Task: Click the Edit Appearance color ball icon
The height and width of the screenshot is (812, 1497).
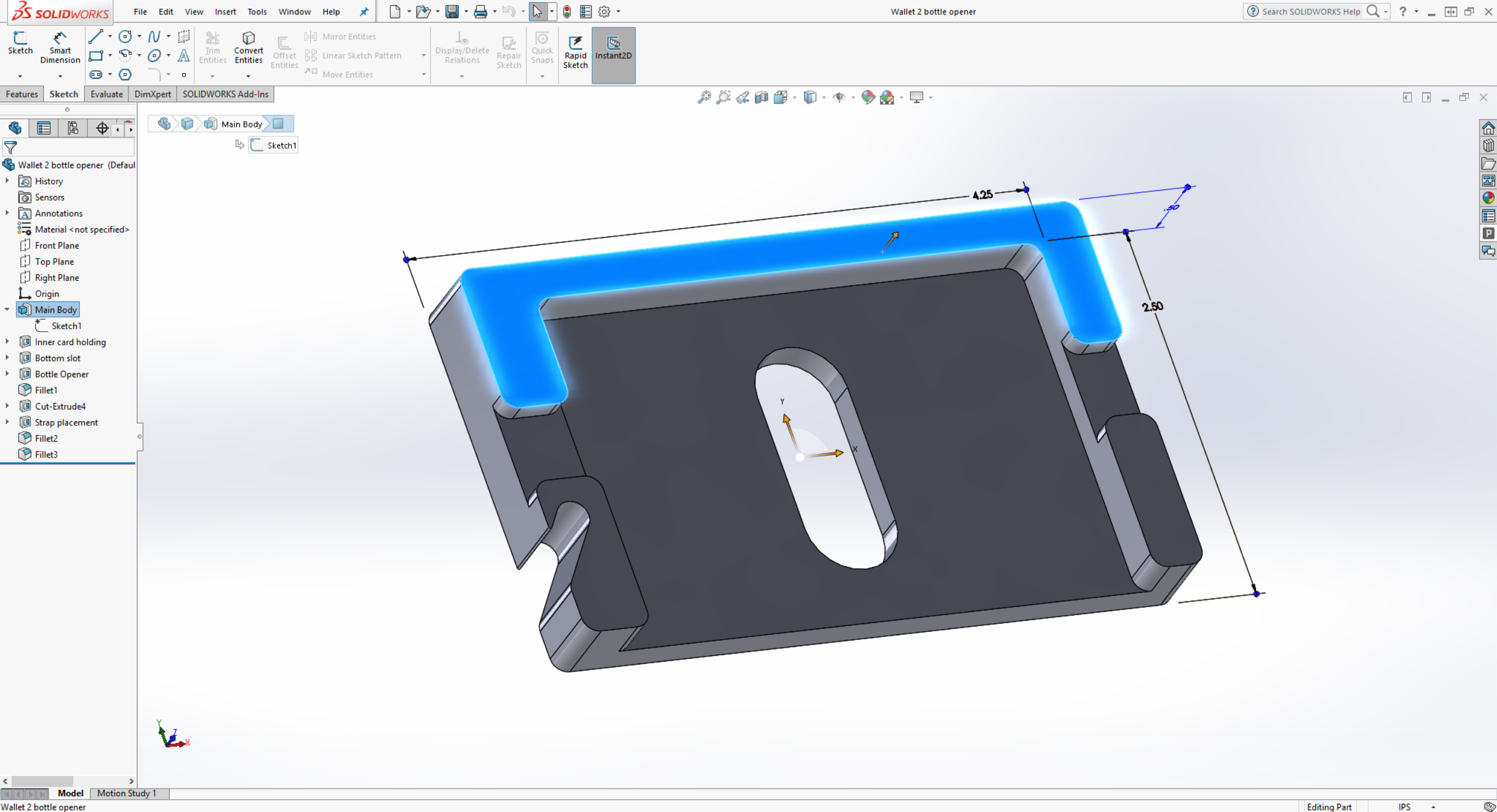Action: [868, 97]
